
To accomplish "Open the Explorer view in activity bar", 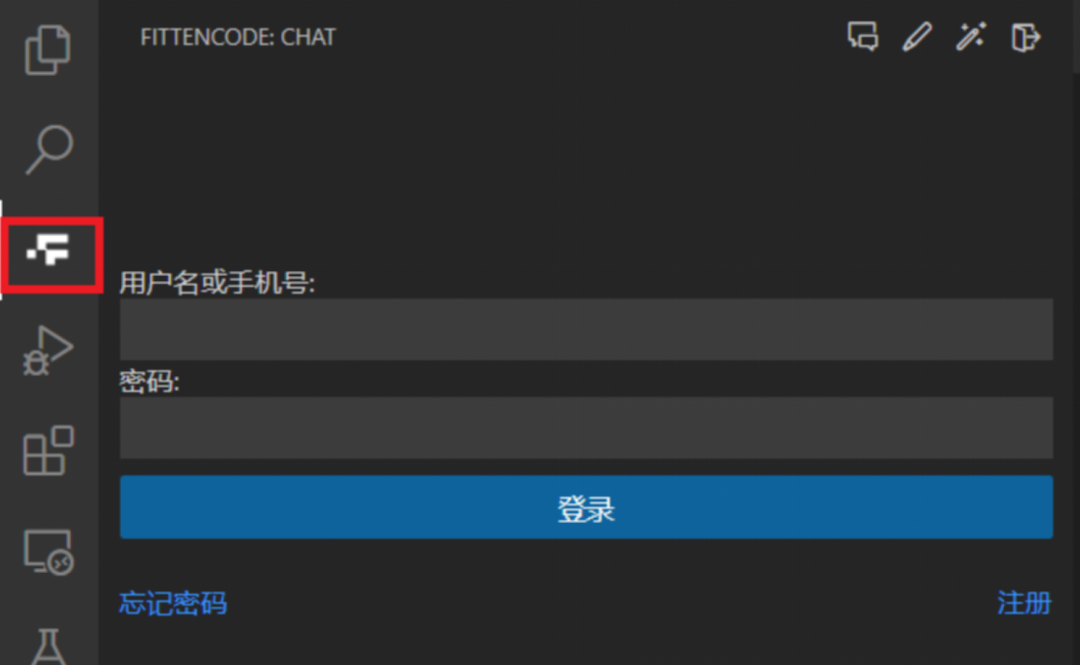I will pyautogui.click(x=48, y=50).
